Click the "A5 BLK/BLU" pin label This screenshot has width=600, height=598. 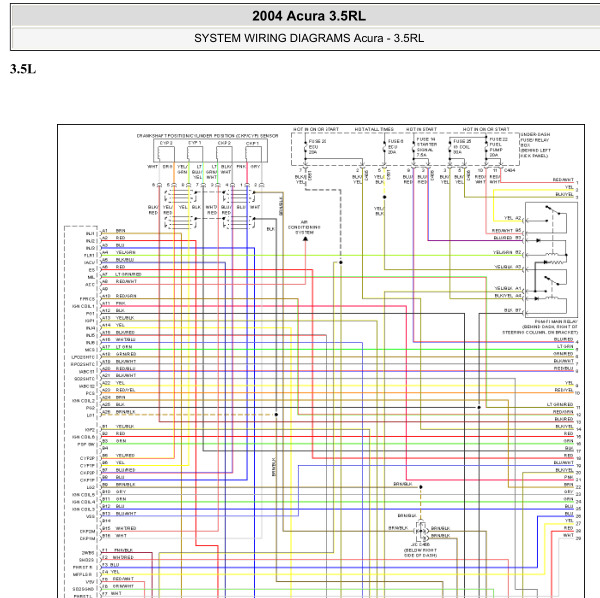[118, 260]
